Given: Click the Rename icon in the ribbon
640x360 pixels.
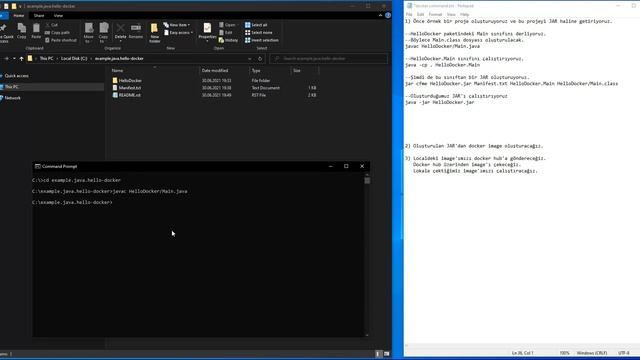Looking at the screenshot, I should pos(136,31).
